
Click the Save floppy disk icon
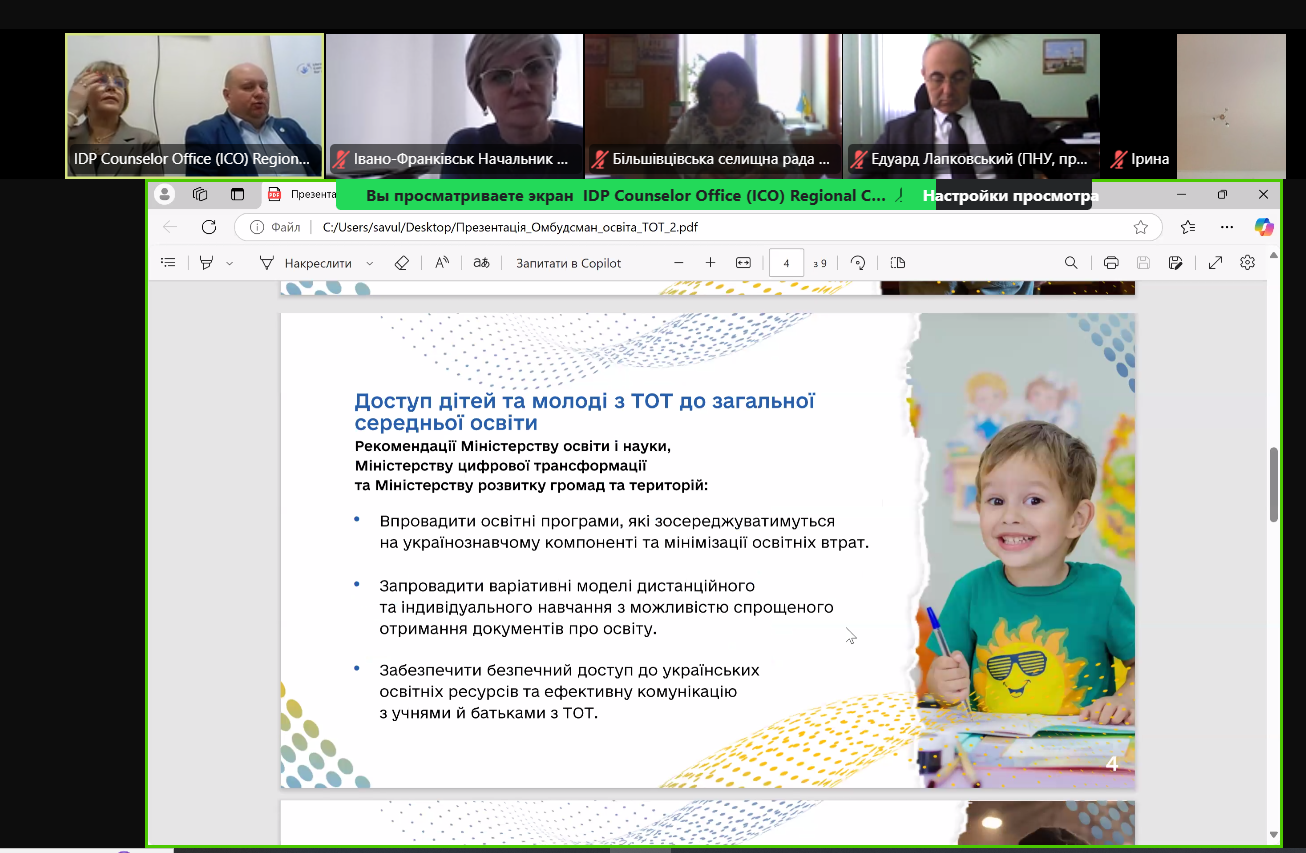coord(1143,263)
